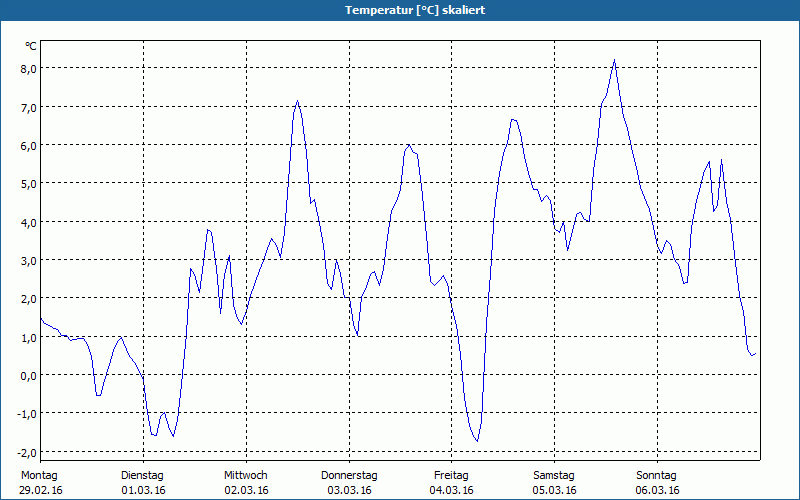The width and height of the screenshot is (800, 500).
Task: Click the chart title 'Temperatur [°C] skaliert'
Action: click(415, 10)
